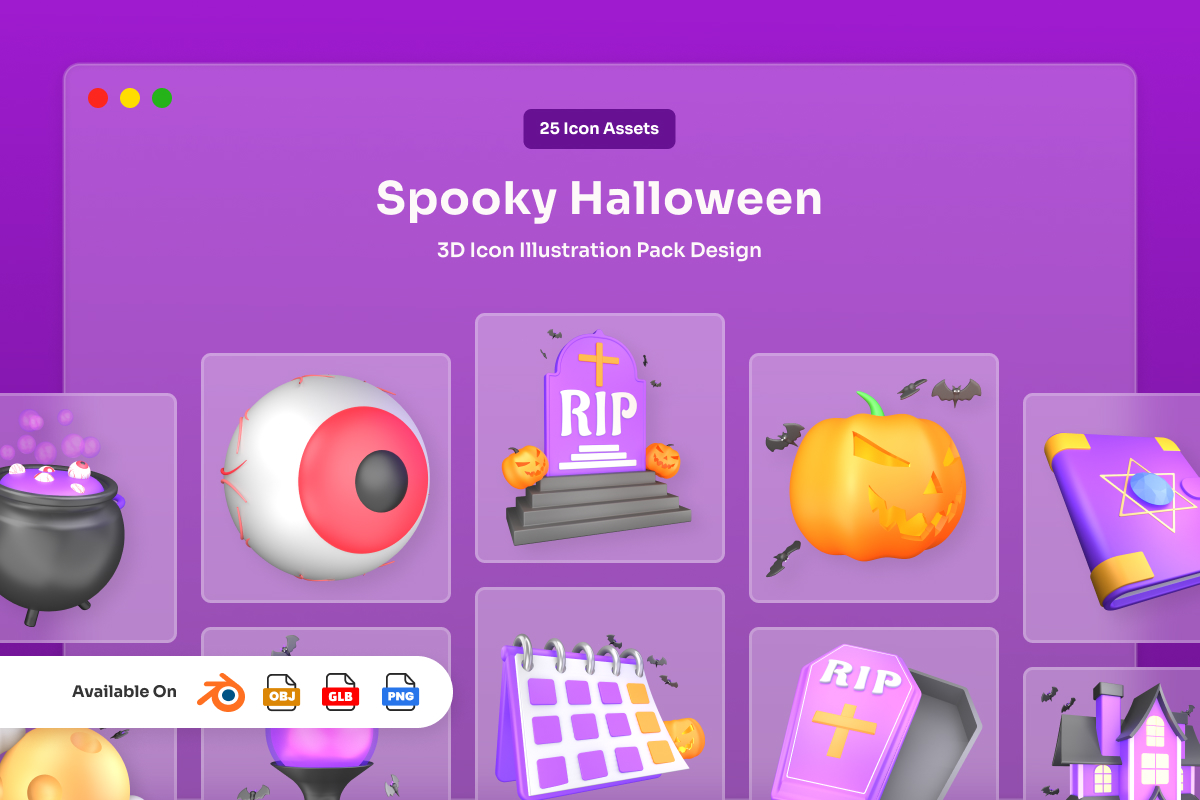Viewport: 1200px width, 800px height.
Task: Select the GLB file format icon
Action: [x=340, y=692]
